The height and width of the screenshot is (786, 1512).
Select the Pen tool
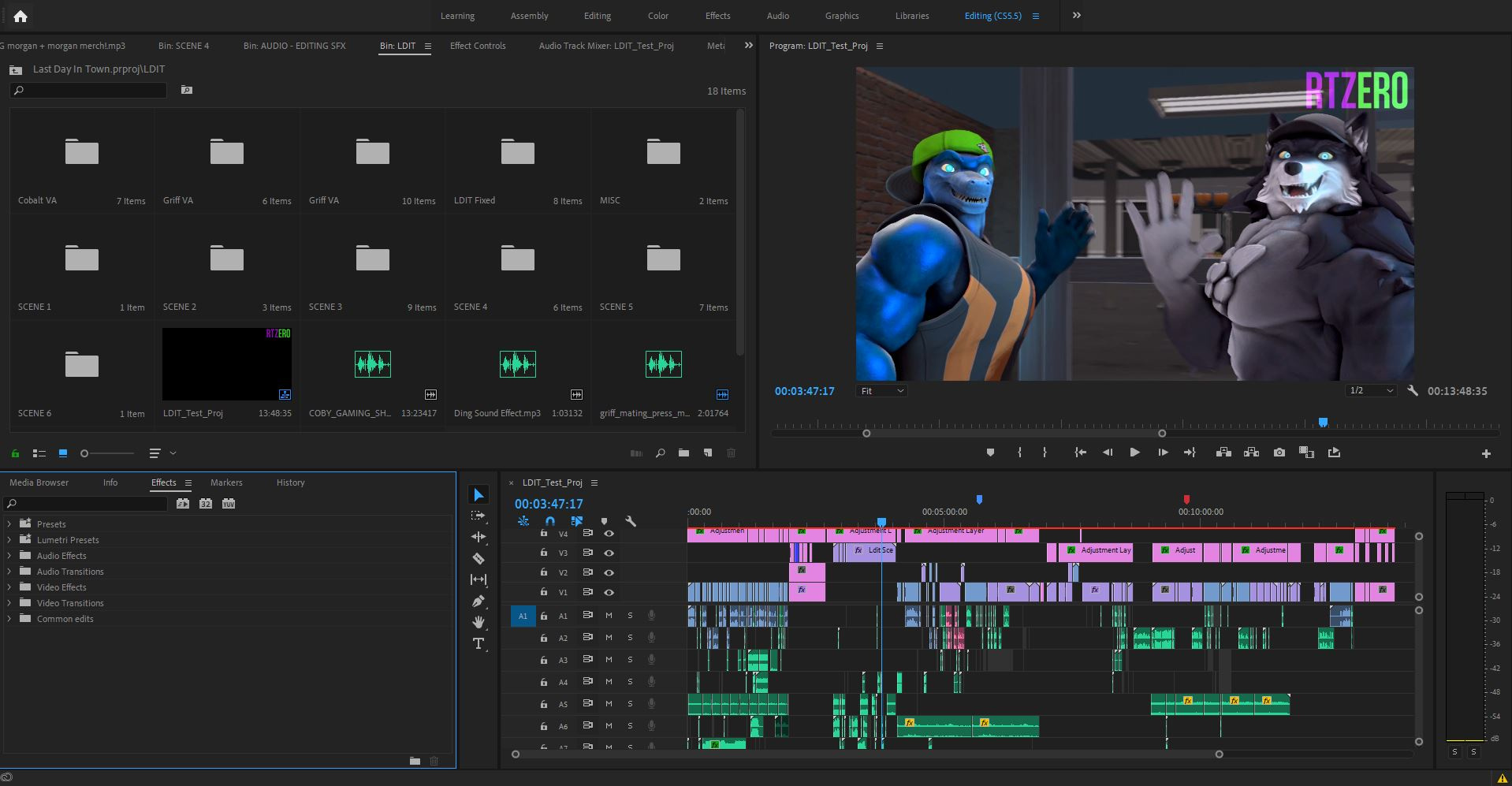(479, 601)
